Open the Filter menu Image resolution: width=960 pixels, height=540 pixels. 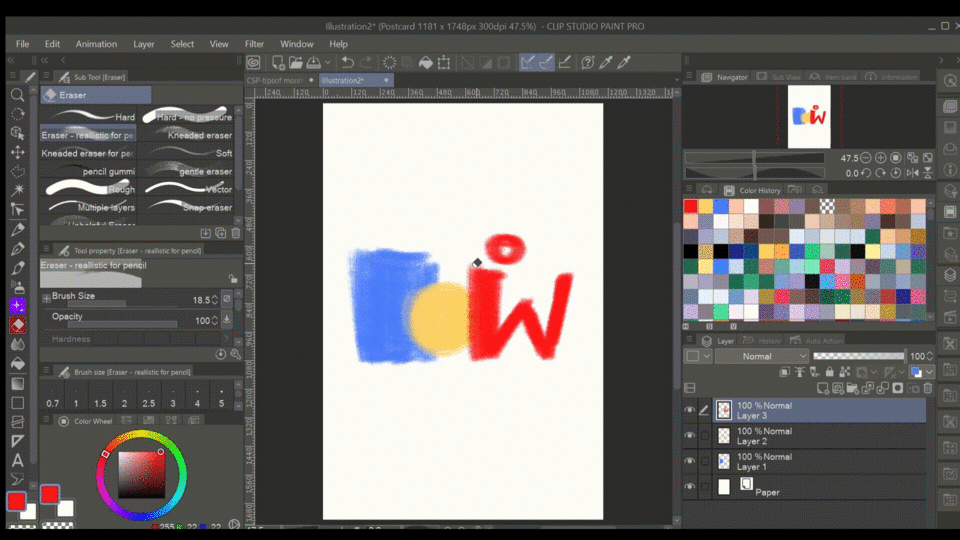(254, 44)
